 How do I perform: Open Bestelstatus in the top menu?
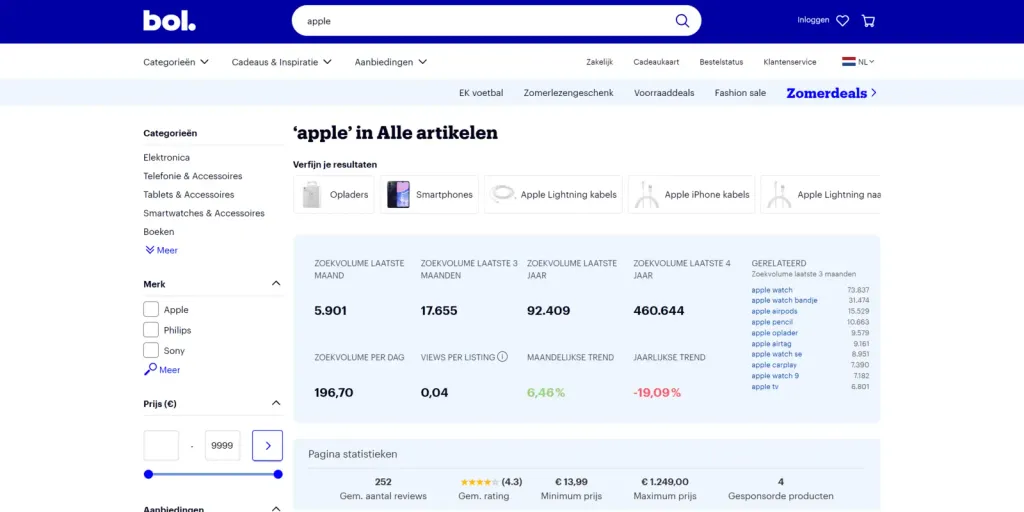(721, 62)
